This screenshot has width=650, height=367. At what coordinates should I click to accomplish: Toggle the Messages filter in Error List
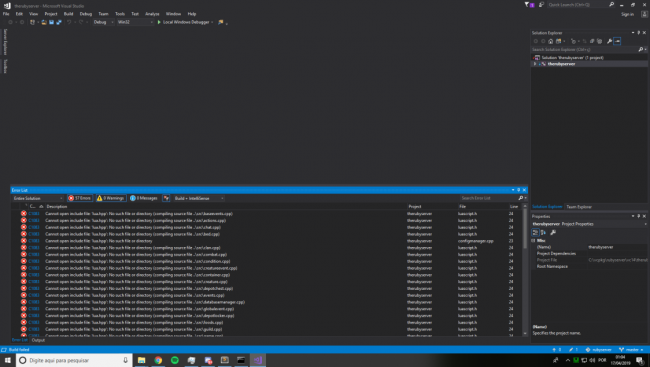point(144,198)
